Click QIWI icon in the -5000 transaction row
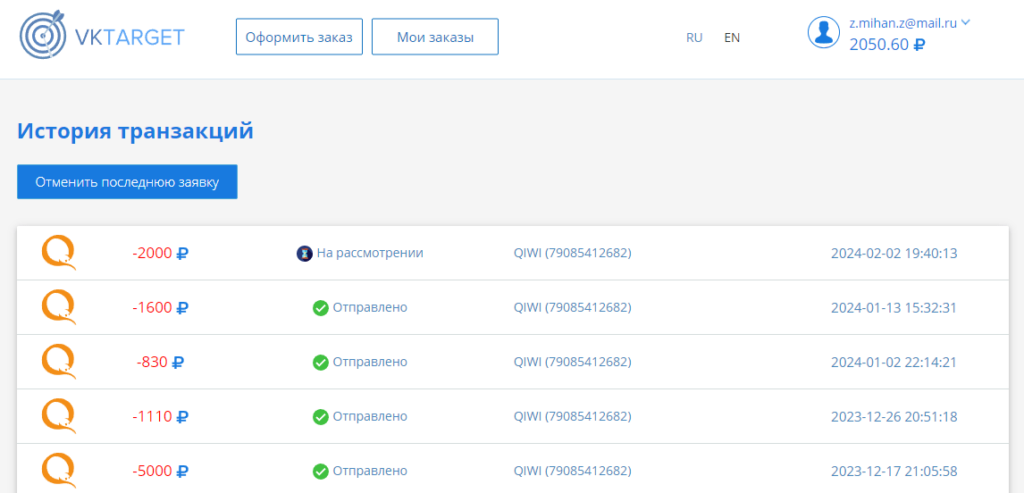The image size is (1024, 493). (59, 470)
